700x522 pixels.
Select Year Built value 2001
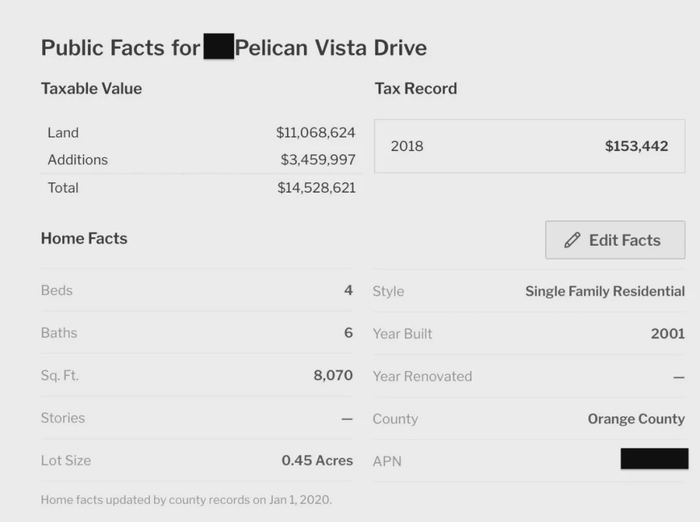tap(667, 334)
